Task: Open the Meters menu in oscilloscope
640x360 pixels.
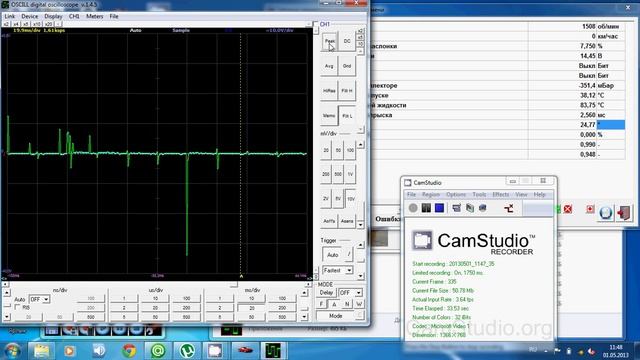Action: tap(94, 16)
